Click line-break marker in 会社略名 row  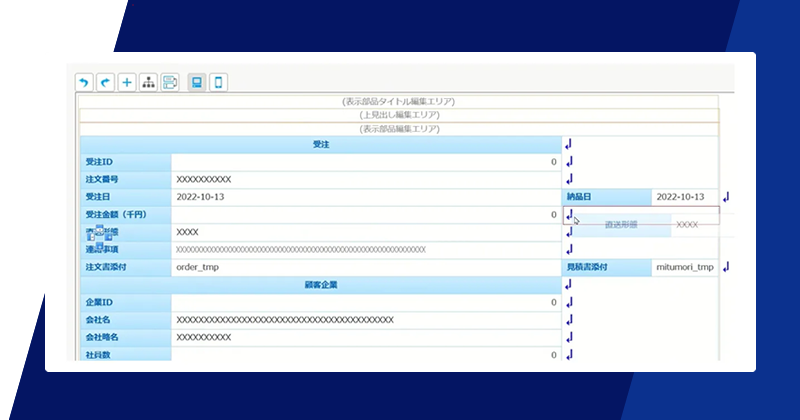tap(569, 337)
